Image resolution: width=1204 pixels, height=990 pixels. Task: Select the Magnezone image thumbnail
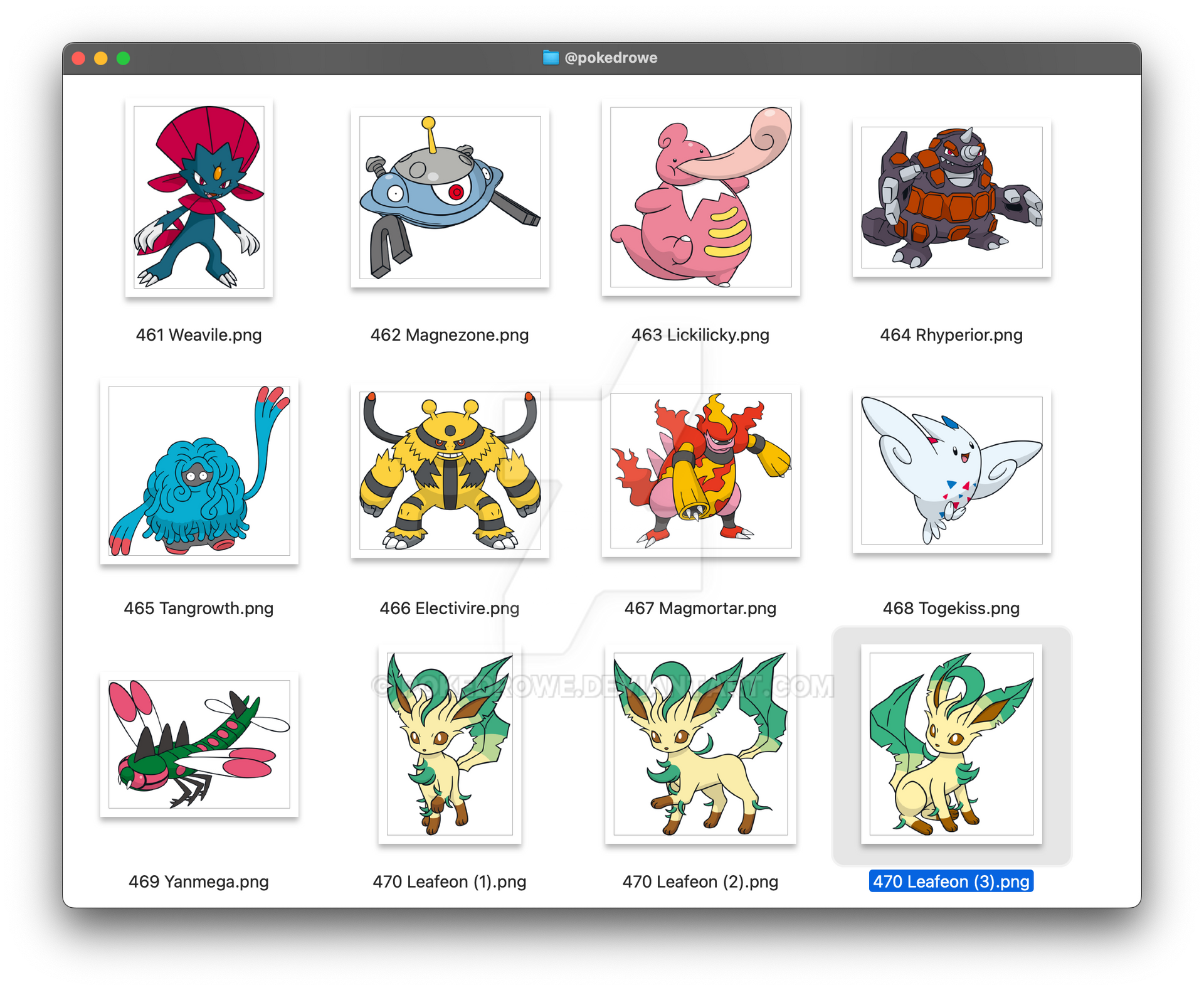(x=450, y=197)
